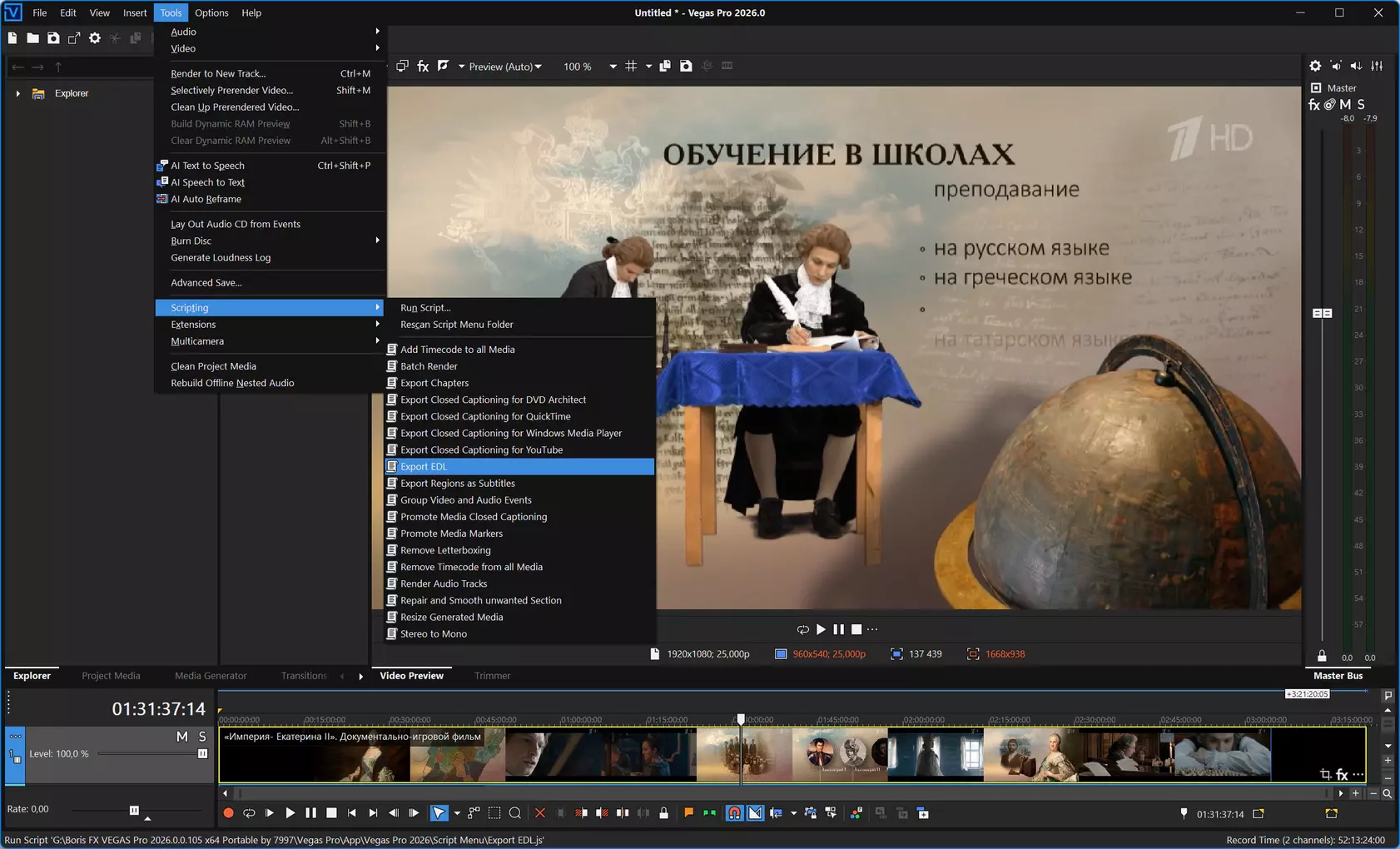Click Pause in the timeline transport bar
The height and width of the screenshot is (849, 1400).
310,813
